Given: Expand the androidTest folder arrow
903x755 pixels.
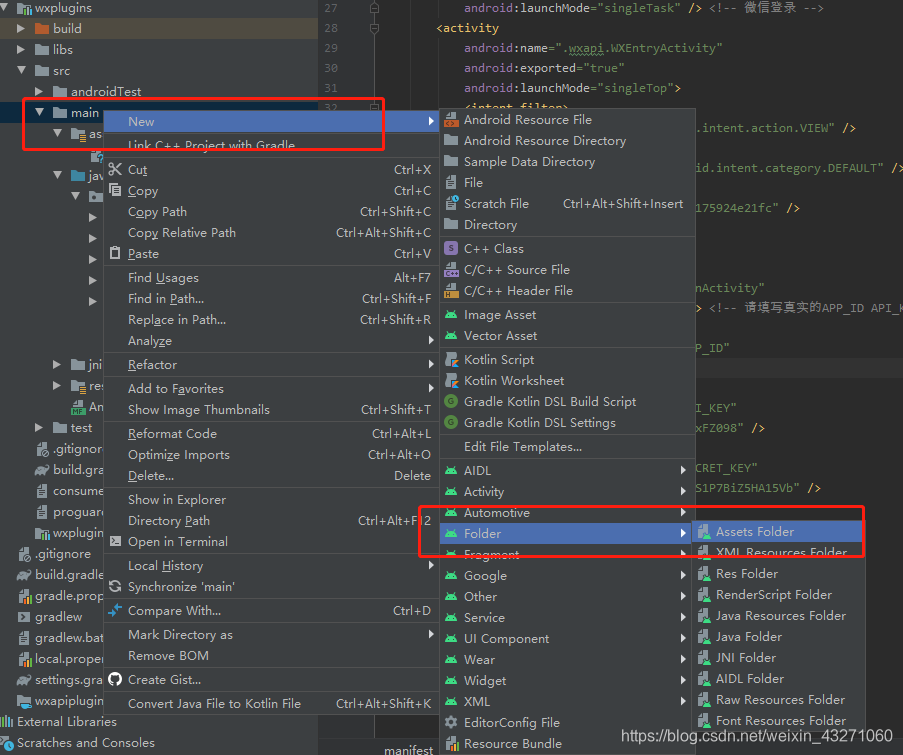Looking at the screenshot, I should [39, 91].
